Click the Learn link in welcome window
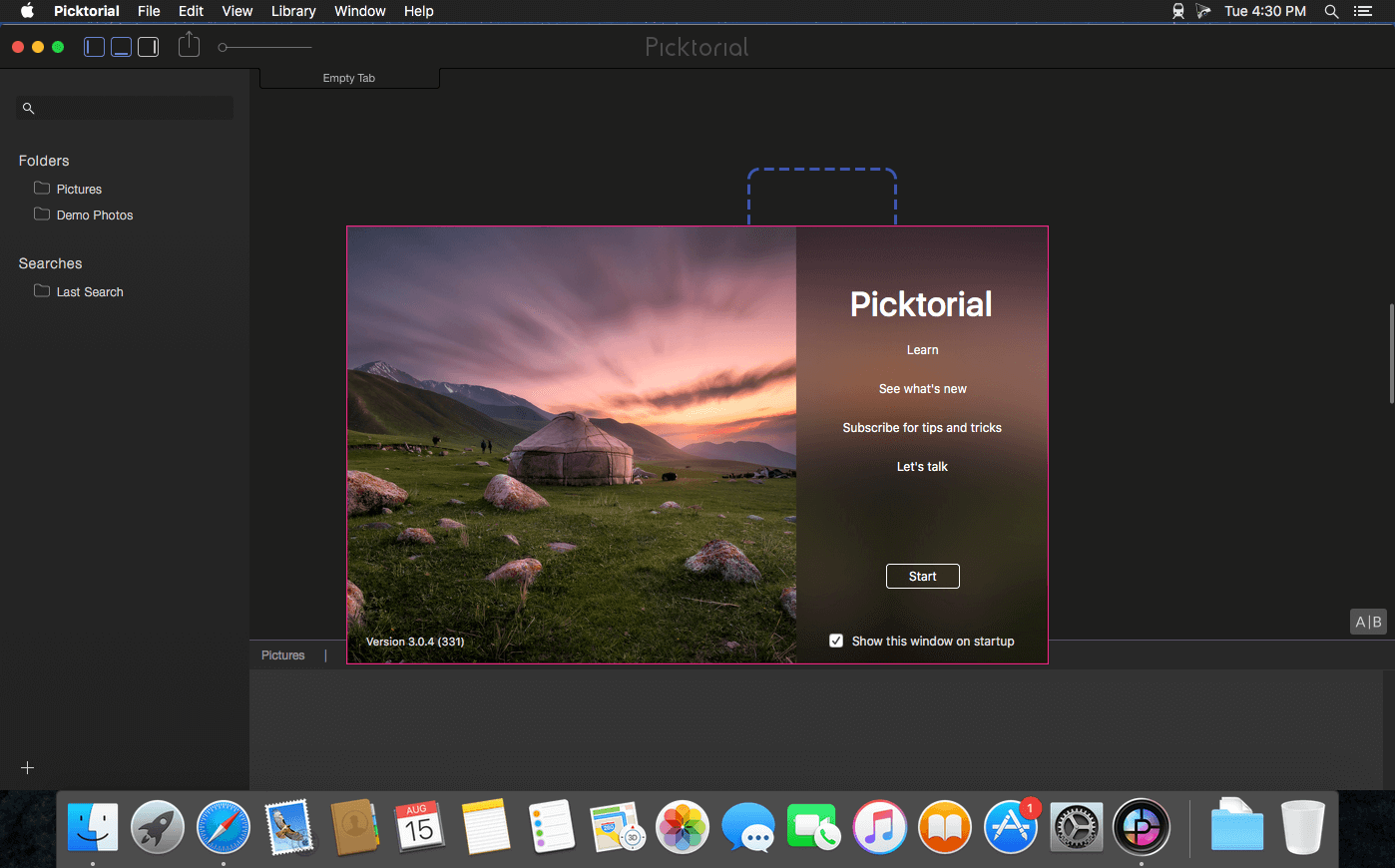This screenshot has width=1395, height=868. pyautogui.click(x=922, y=350)
